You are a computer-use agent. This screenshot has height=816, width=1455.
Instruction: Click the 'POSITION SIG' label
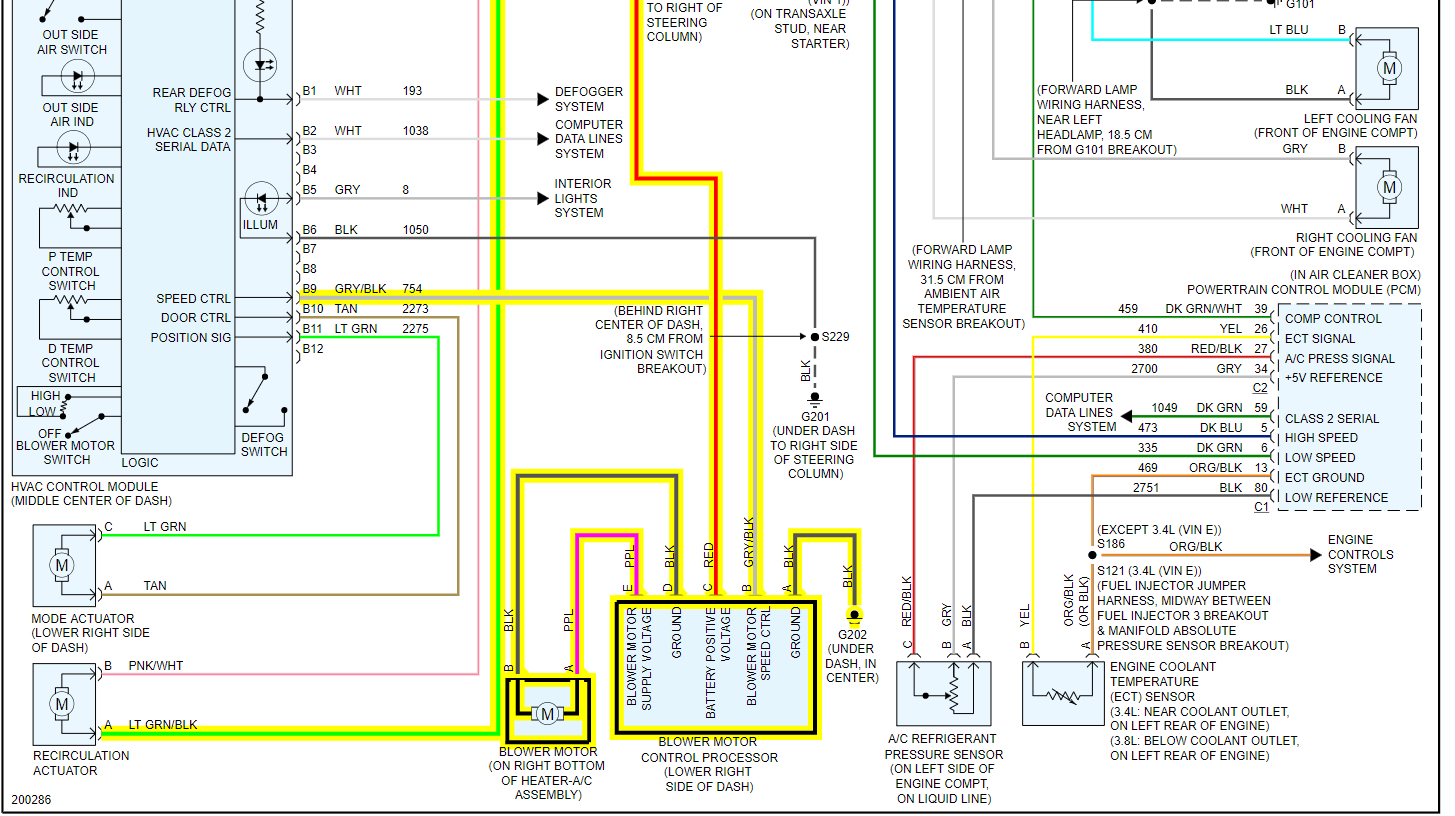coord(190,337)
